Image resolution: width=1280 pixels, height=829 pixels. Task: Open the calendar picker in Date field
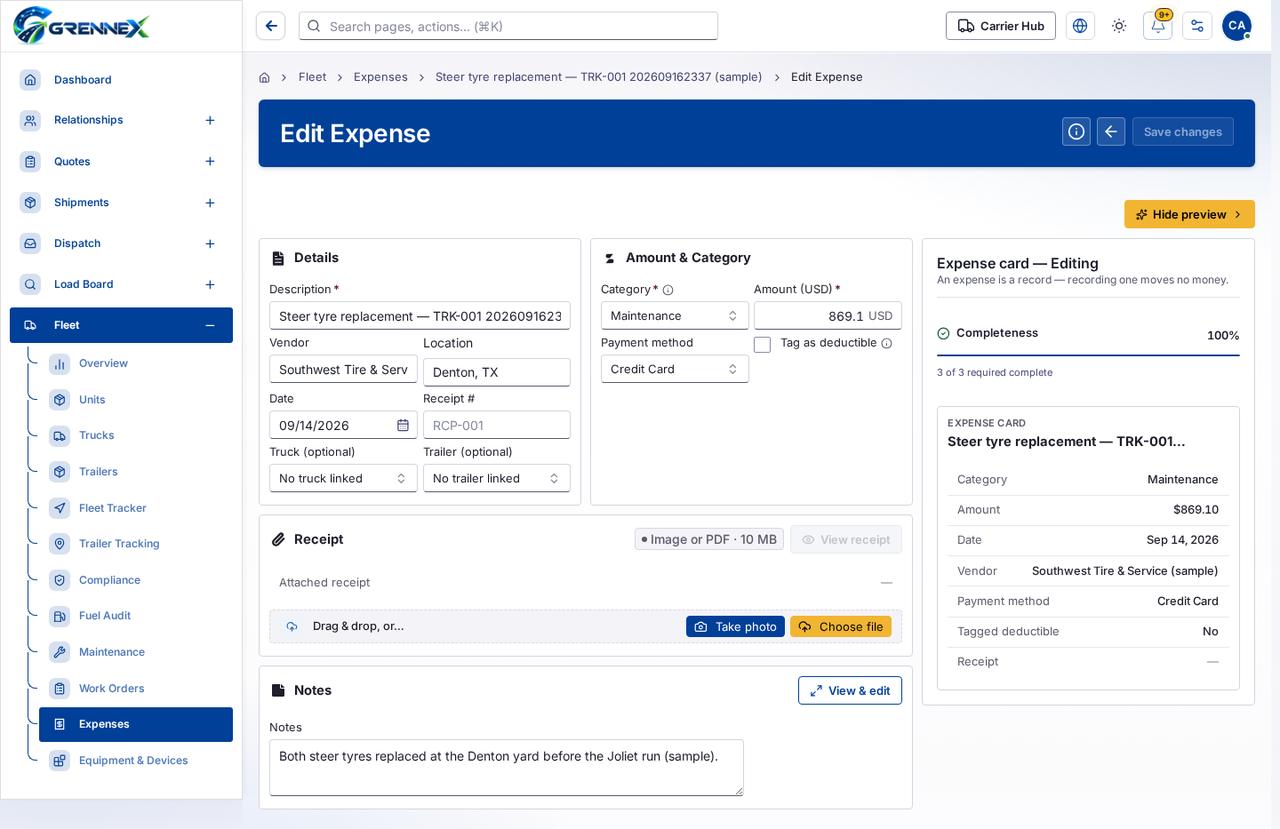[403, 425]
